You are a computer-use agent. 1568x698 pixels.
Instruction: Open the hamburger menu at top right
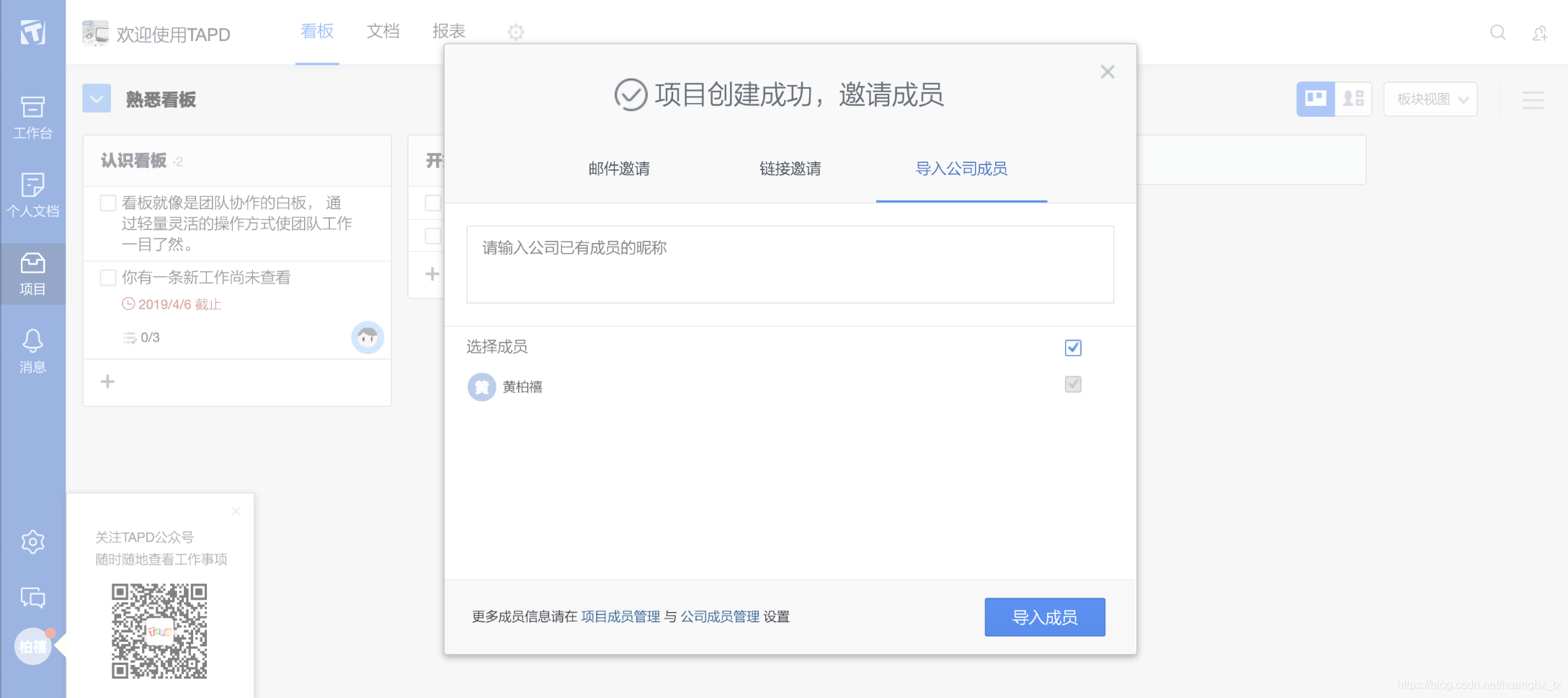point(1533,100)
